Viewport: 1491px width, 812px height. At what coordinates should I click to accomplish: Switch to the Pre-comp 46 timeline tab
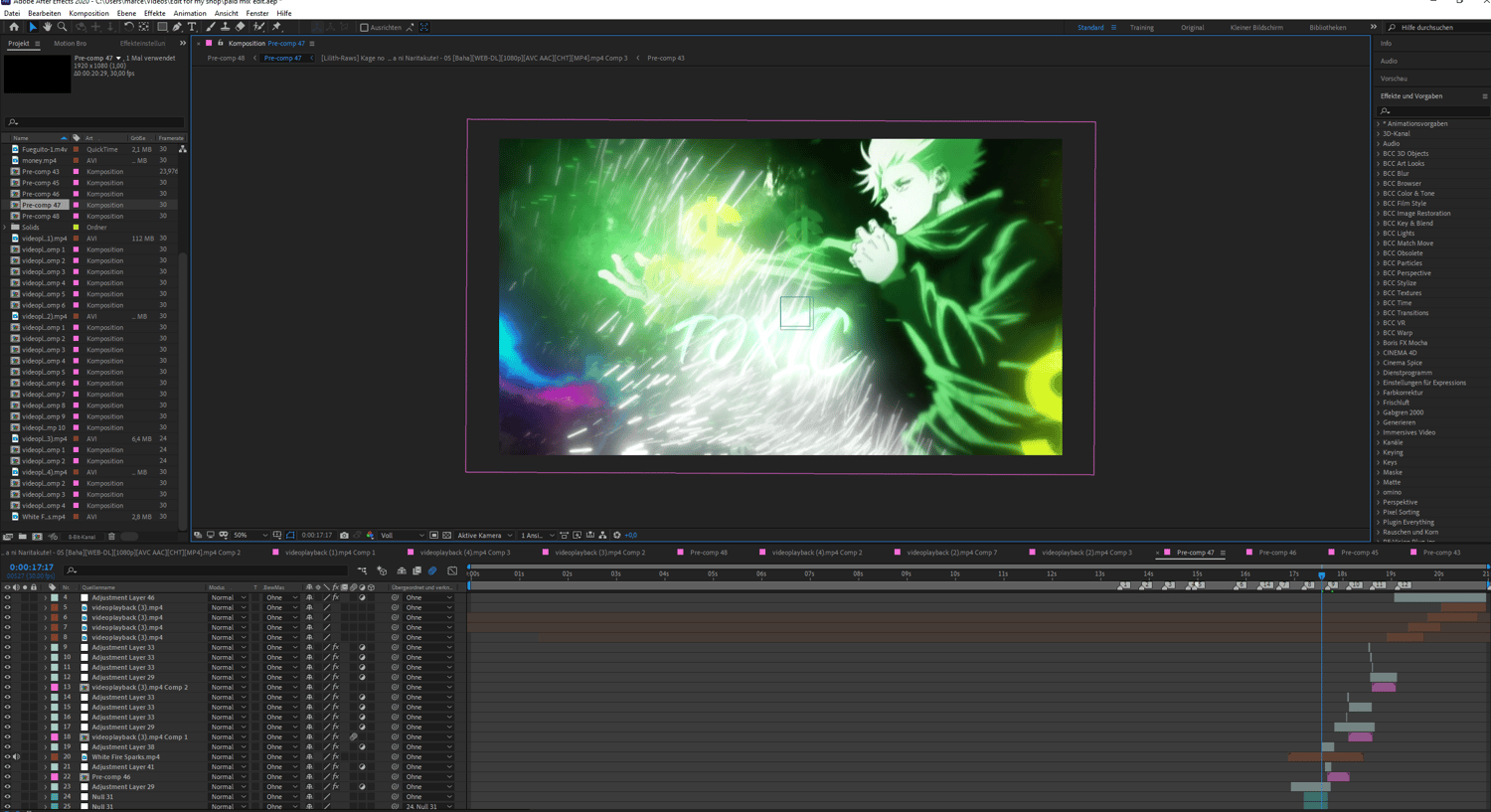click(x=1277, y=553)
